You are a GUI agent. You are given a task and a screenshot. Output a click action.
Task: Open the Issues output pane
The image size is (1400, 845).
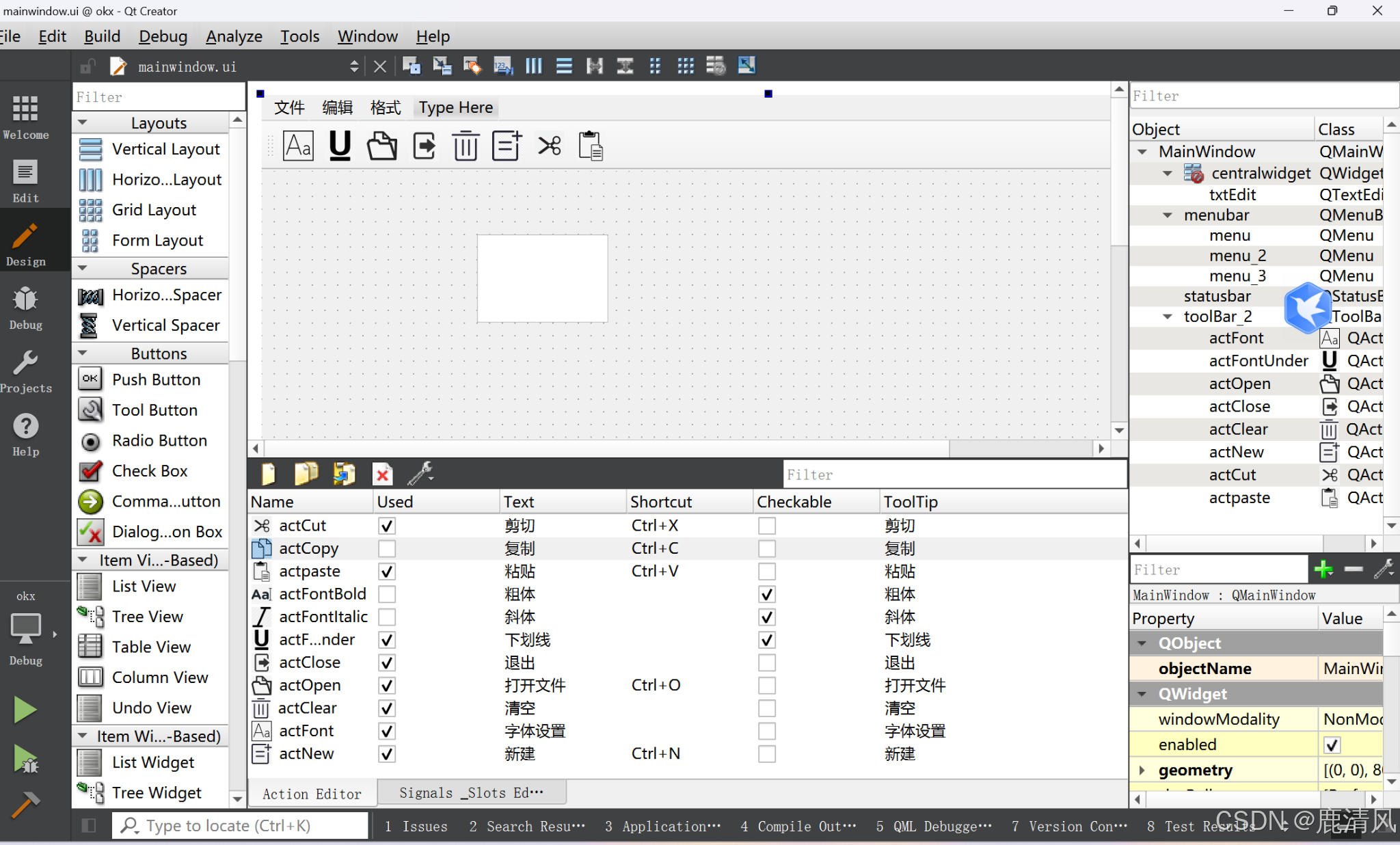pyautogui.click(x=416, y=826)
